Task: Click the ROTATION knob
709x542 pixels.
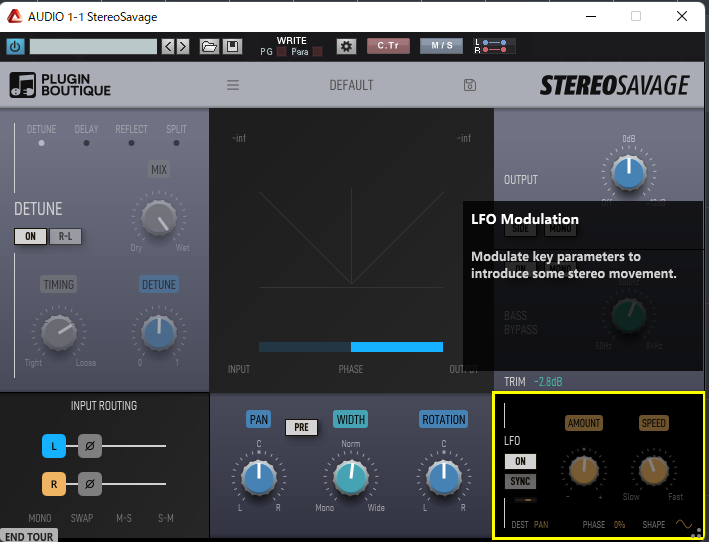Action: [444, 477]
